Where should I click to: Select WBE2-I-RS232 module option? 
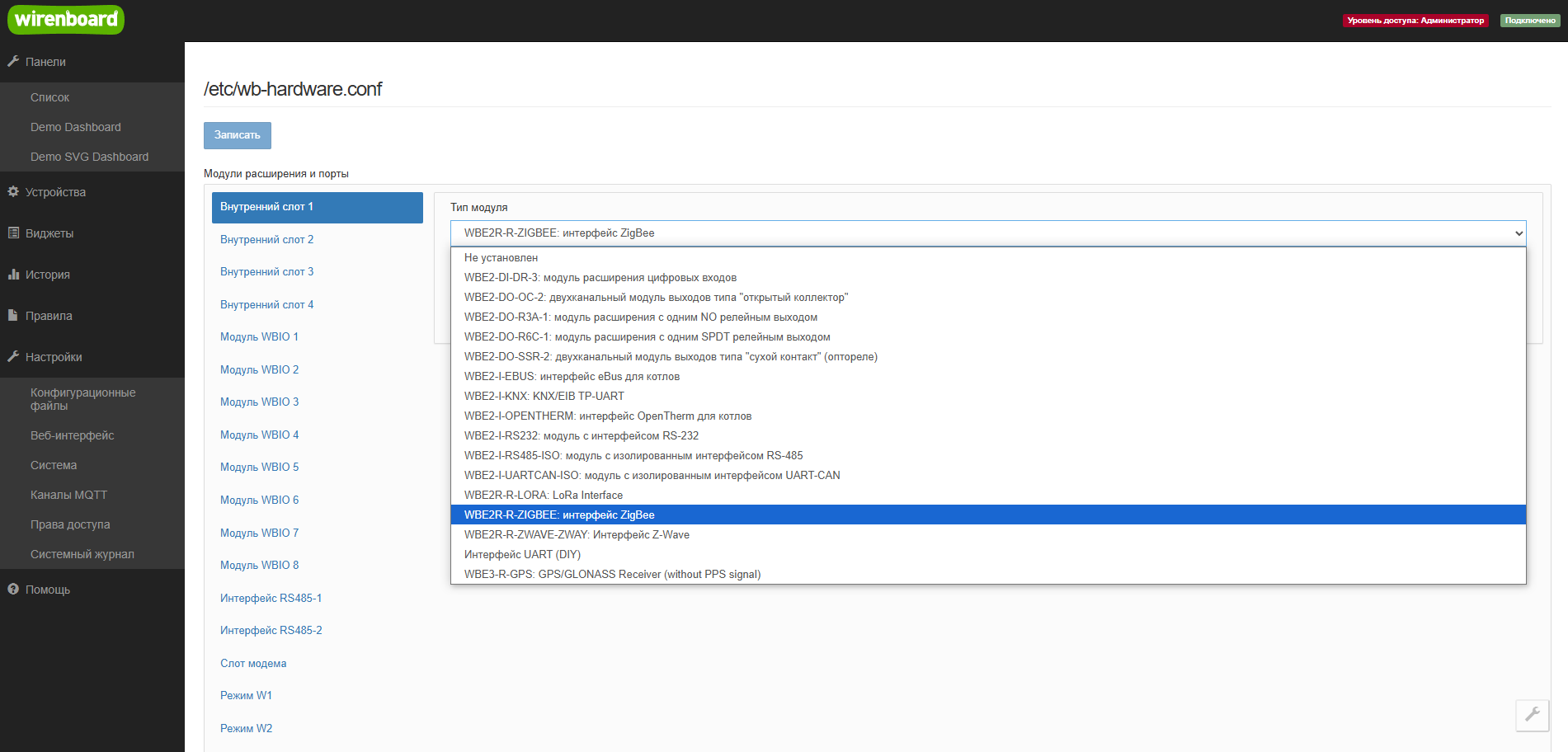click(x=988, y=436)
